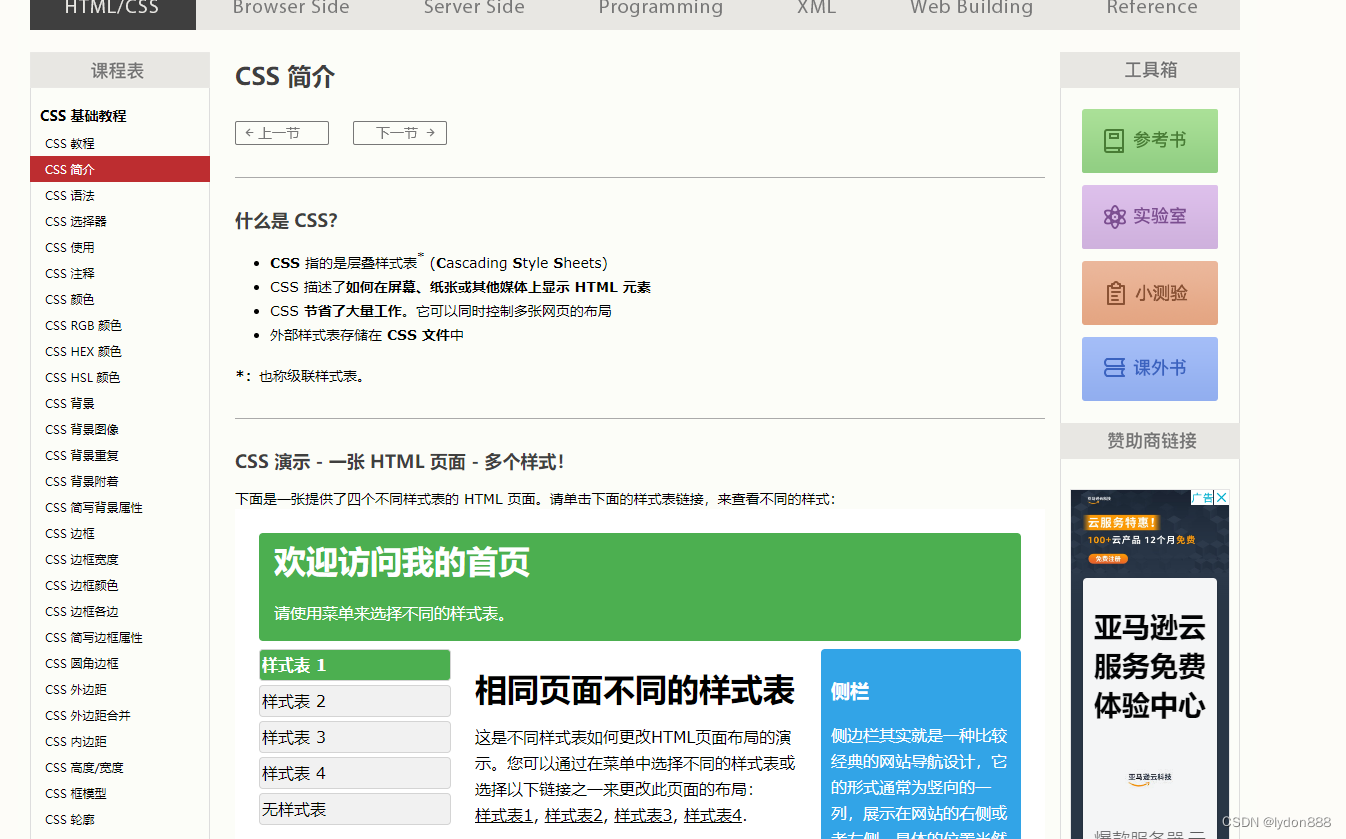This screenshot has height=839, width=1346.
Task: Open the 实验室 toolbox icon
Action: pyautogui.click(x=1148, y=217)
